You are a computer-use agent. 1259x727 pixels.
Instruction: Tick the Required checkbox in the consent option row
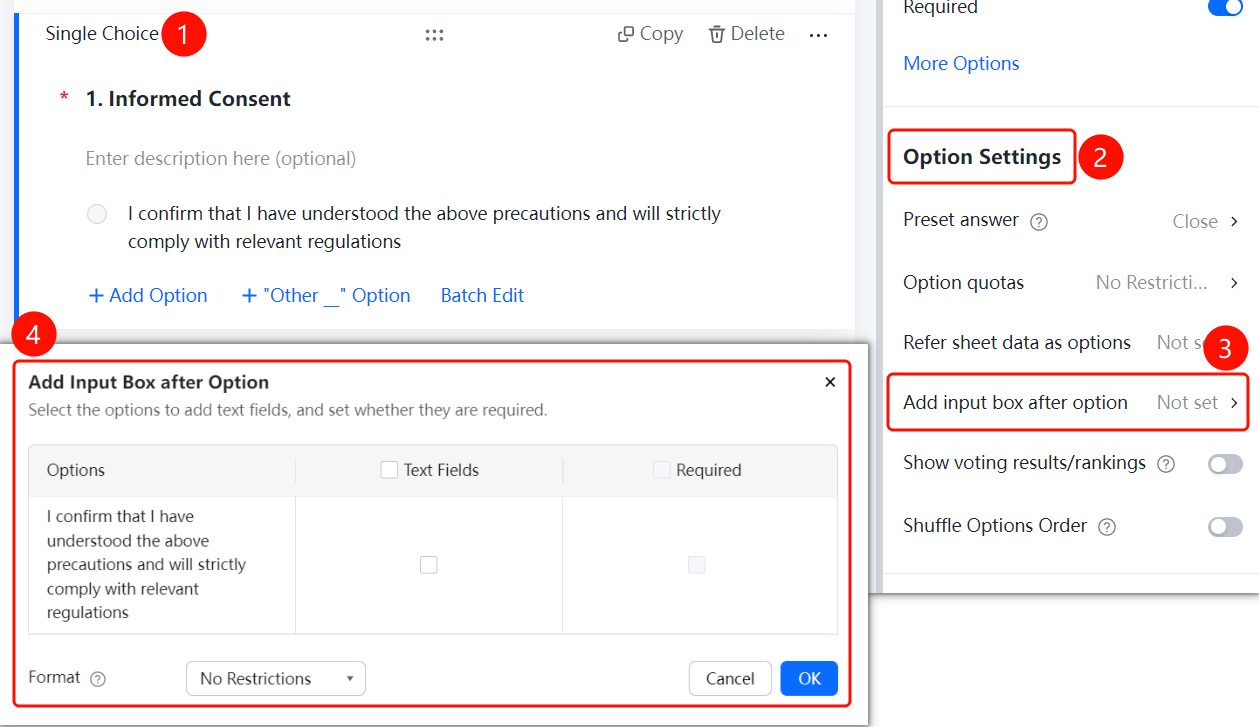696,565
